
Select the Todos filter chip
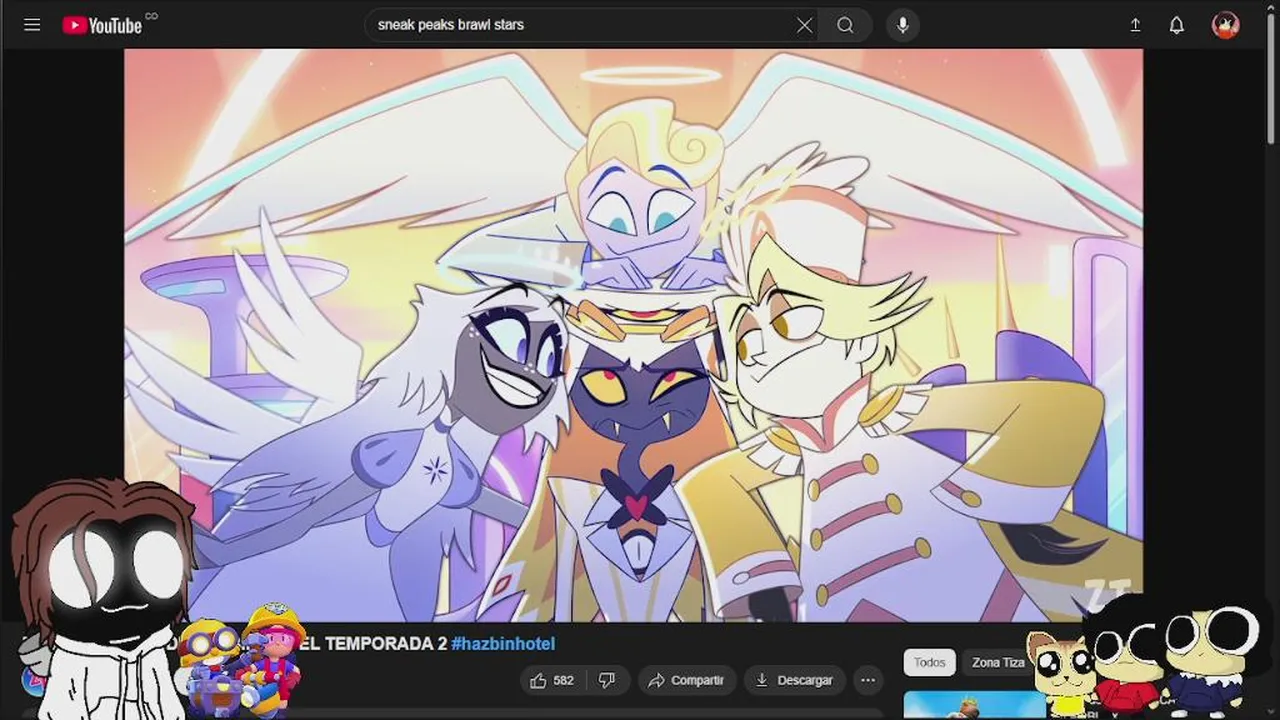(x=929, y=662)
